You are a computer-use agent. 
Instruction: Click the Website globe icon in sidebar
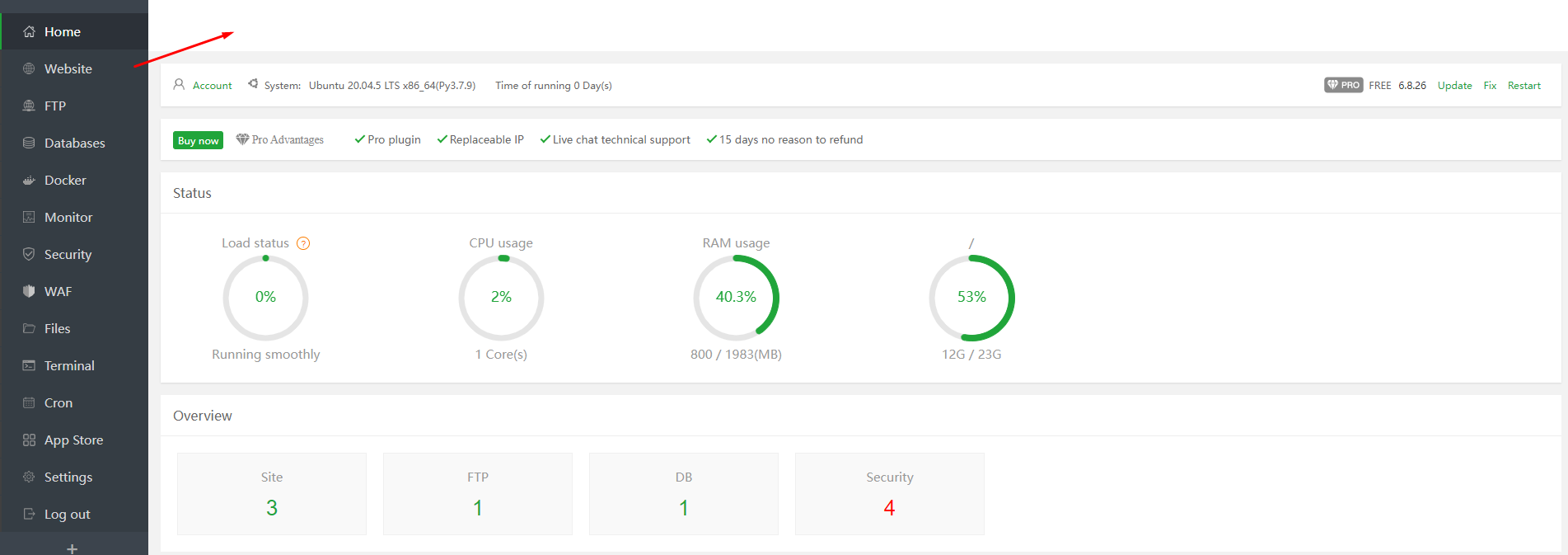(x=29, y=68)
